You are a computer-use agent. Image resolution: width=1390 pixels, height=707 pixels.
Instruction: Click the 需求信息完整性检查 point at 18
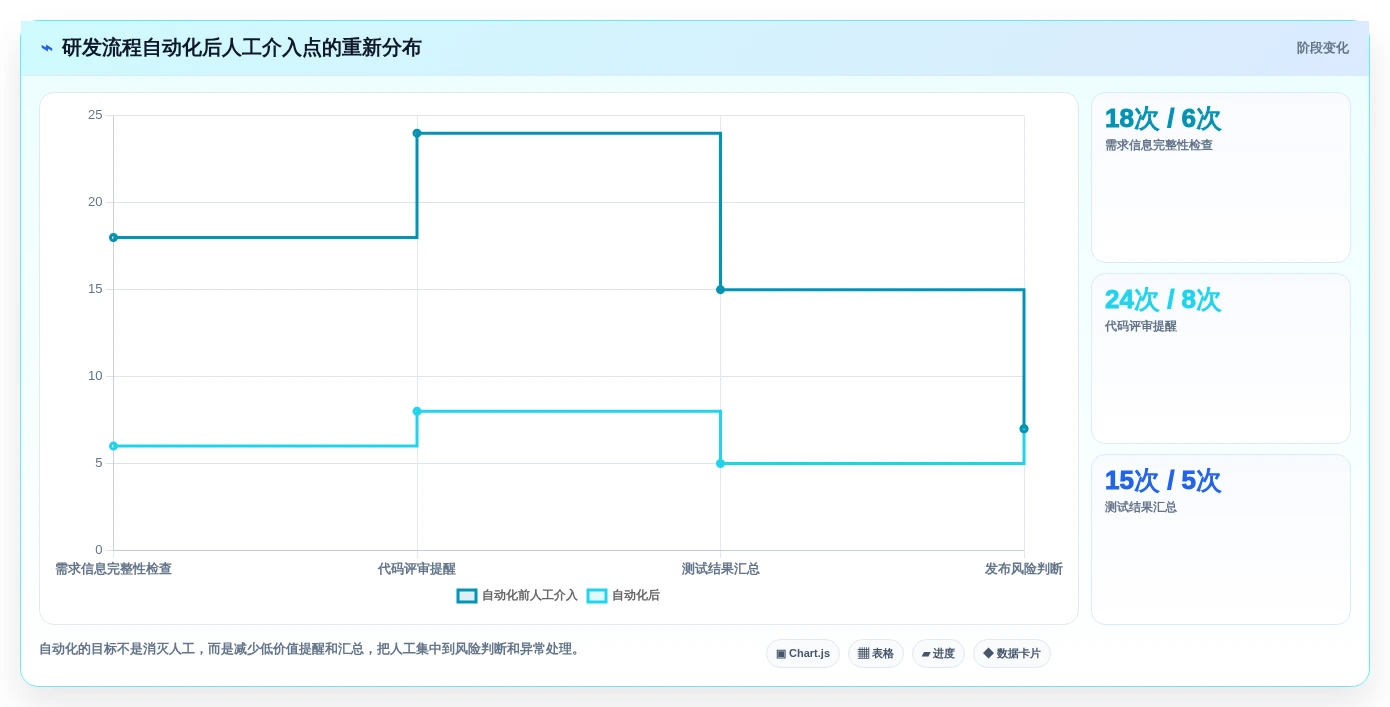coord(113,238)
